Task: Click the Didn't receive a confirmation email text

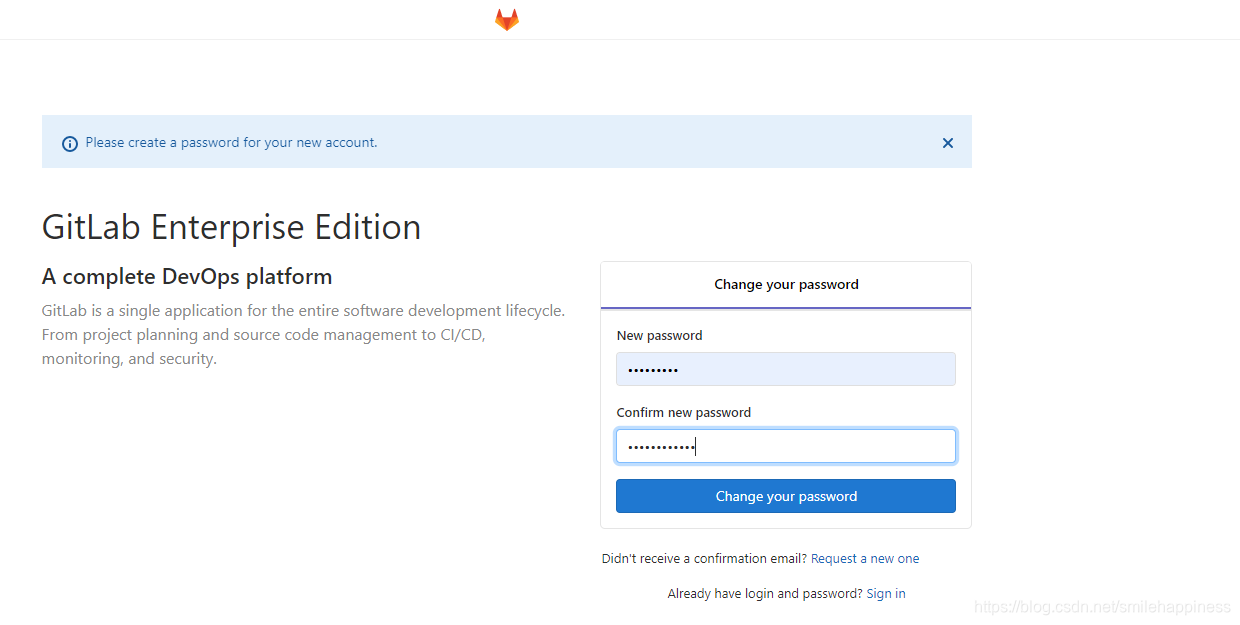Action: 704,559
